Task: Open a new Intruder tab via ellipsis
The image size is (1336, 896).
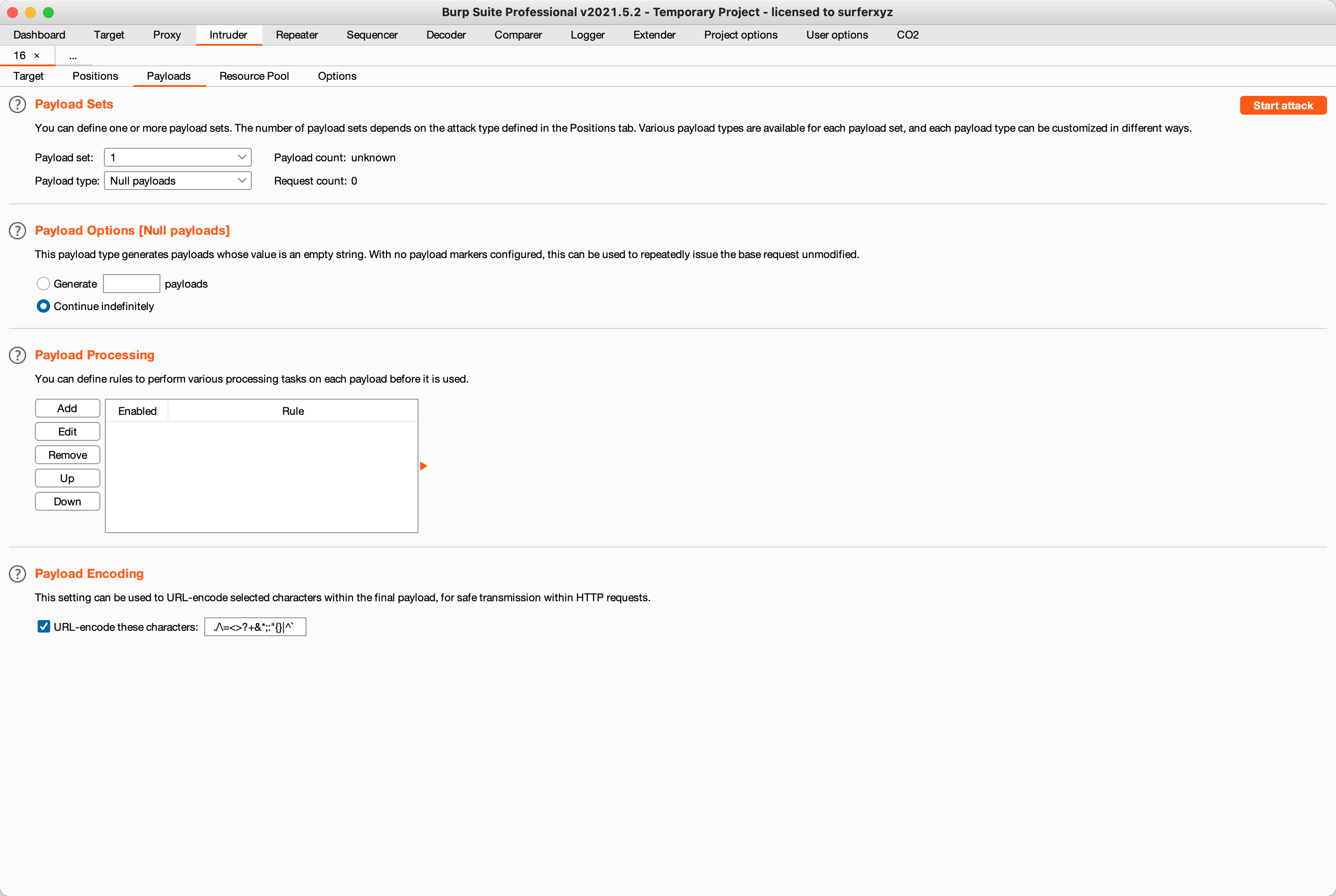Action: point(73,56)
